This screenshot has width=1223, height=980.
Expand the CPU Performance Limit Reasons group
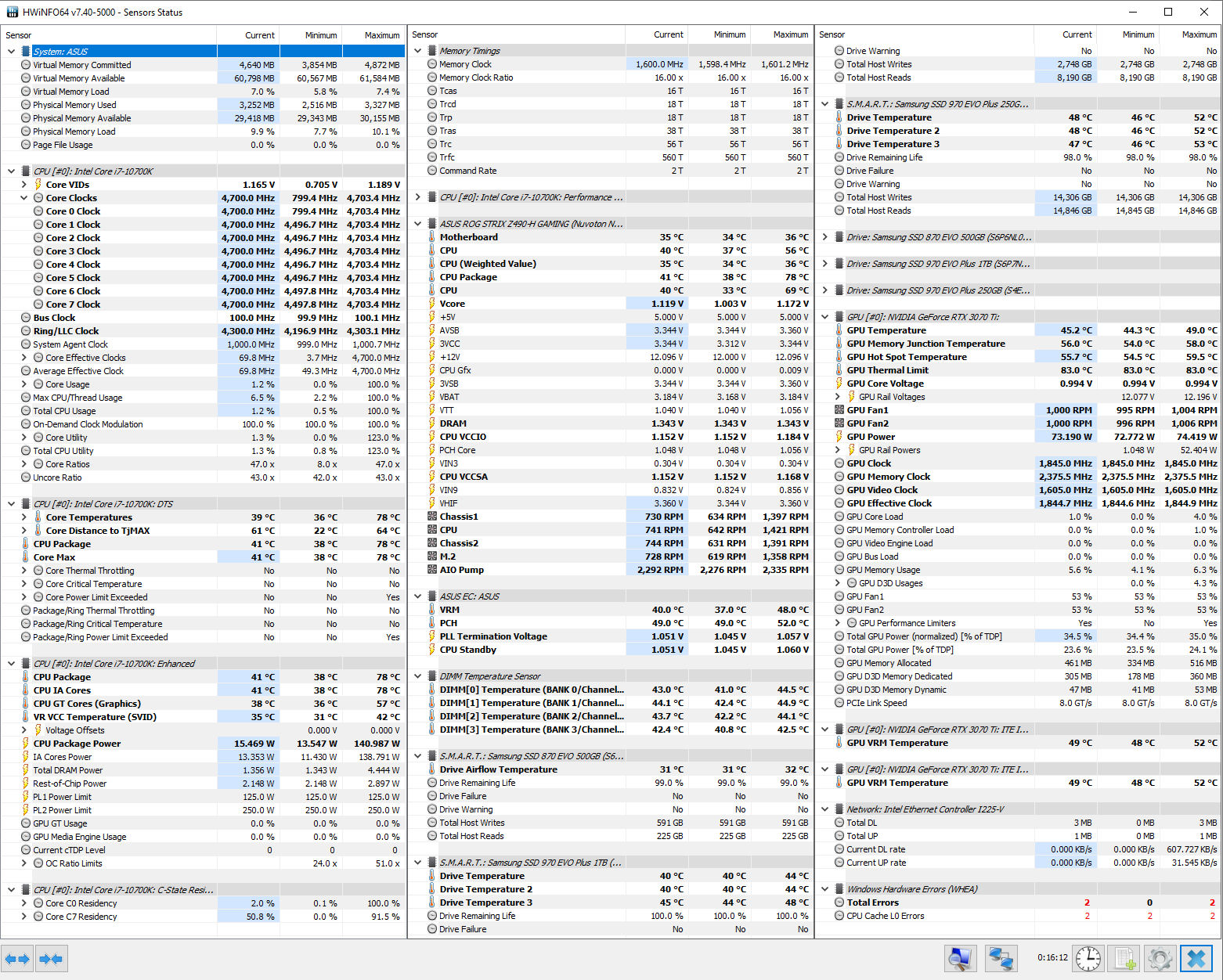click(417, 197)
